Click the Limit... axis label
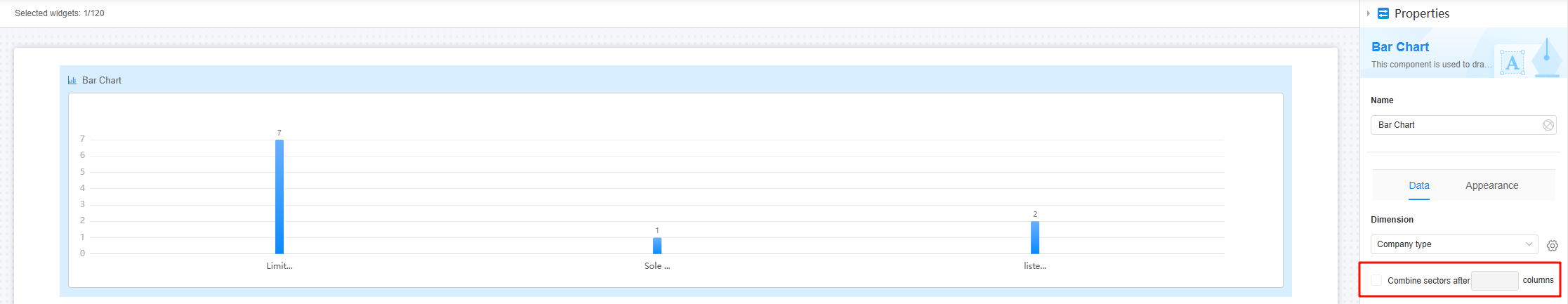This screenshot has width=1568, height=304. [279, 266]
